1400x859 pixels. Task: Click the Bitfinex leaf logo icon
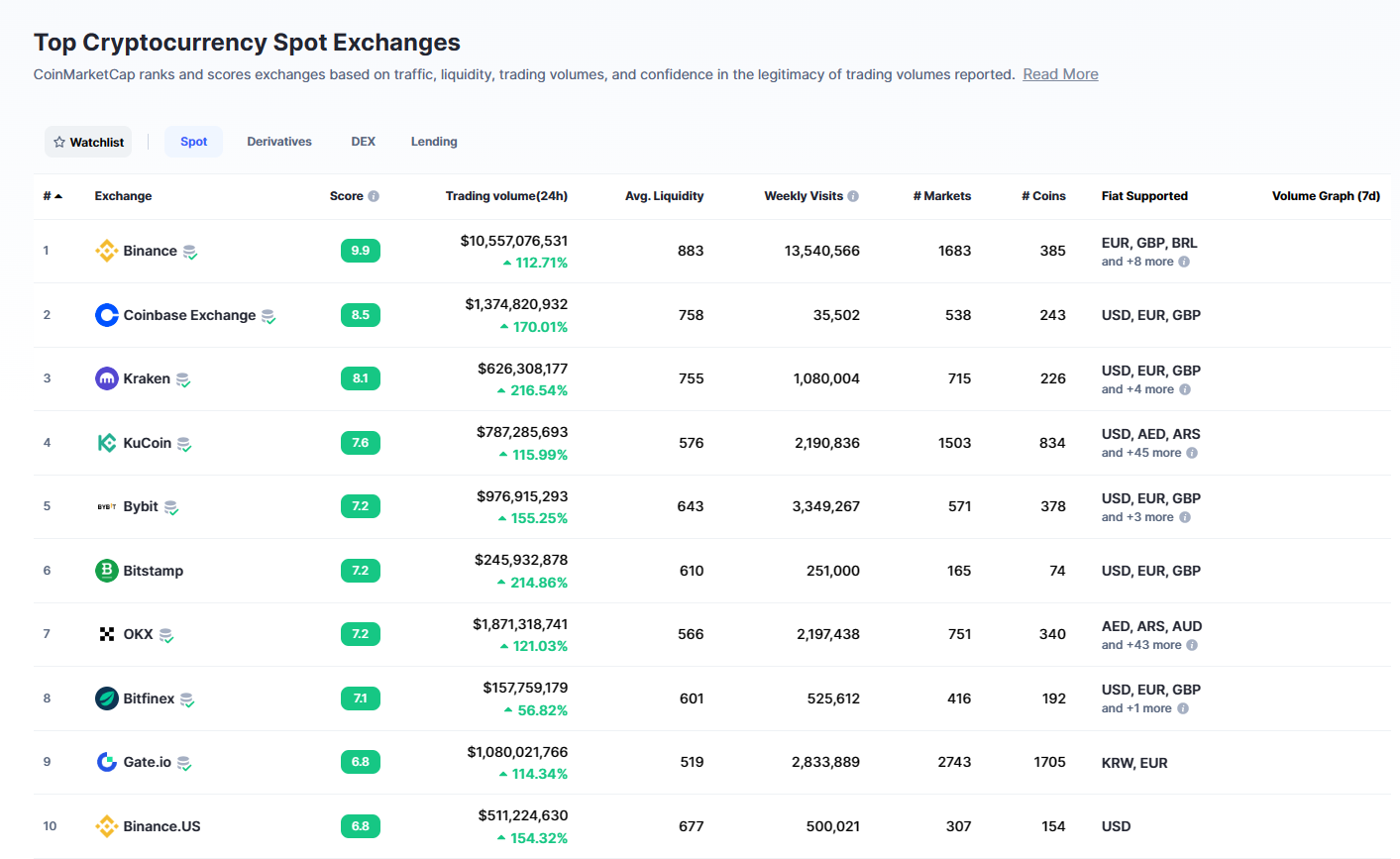point(106,698)
